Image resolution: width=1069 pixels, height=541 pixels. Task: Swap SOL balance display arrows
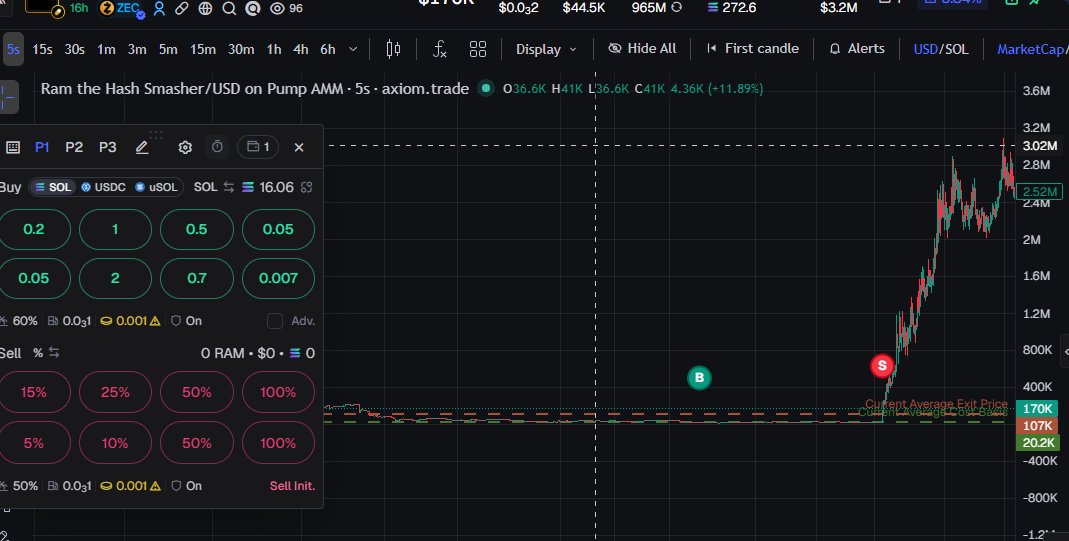[228, 187]
